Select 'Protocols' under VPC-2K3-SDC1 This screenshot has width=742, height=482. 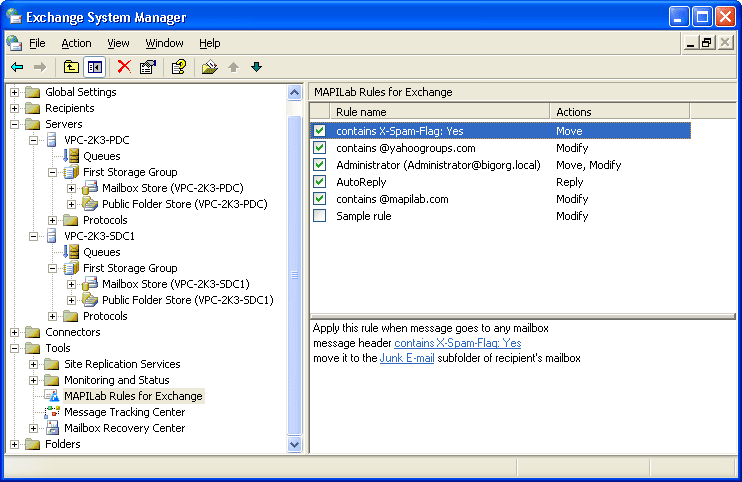coord(105,316)
